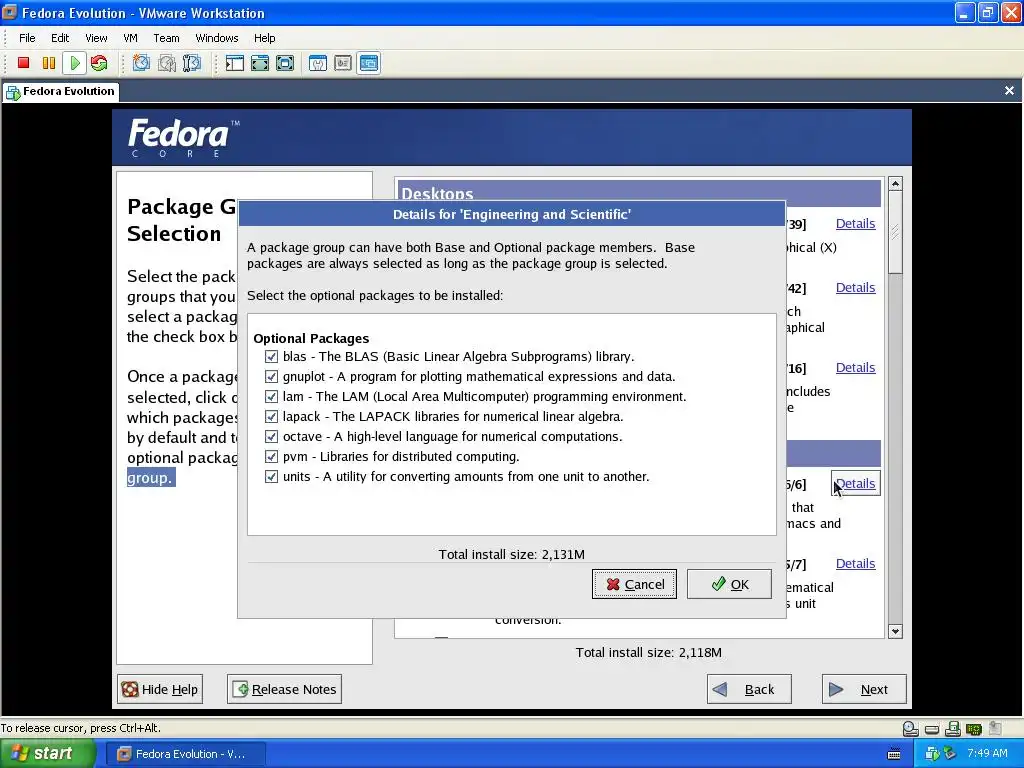Click the Hide Help button
The height and width of the screenshot is (768, 1024).
click(x=160, y=689)
